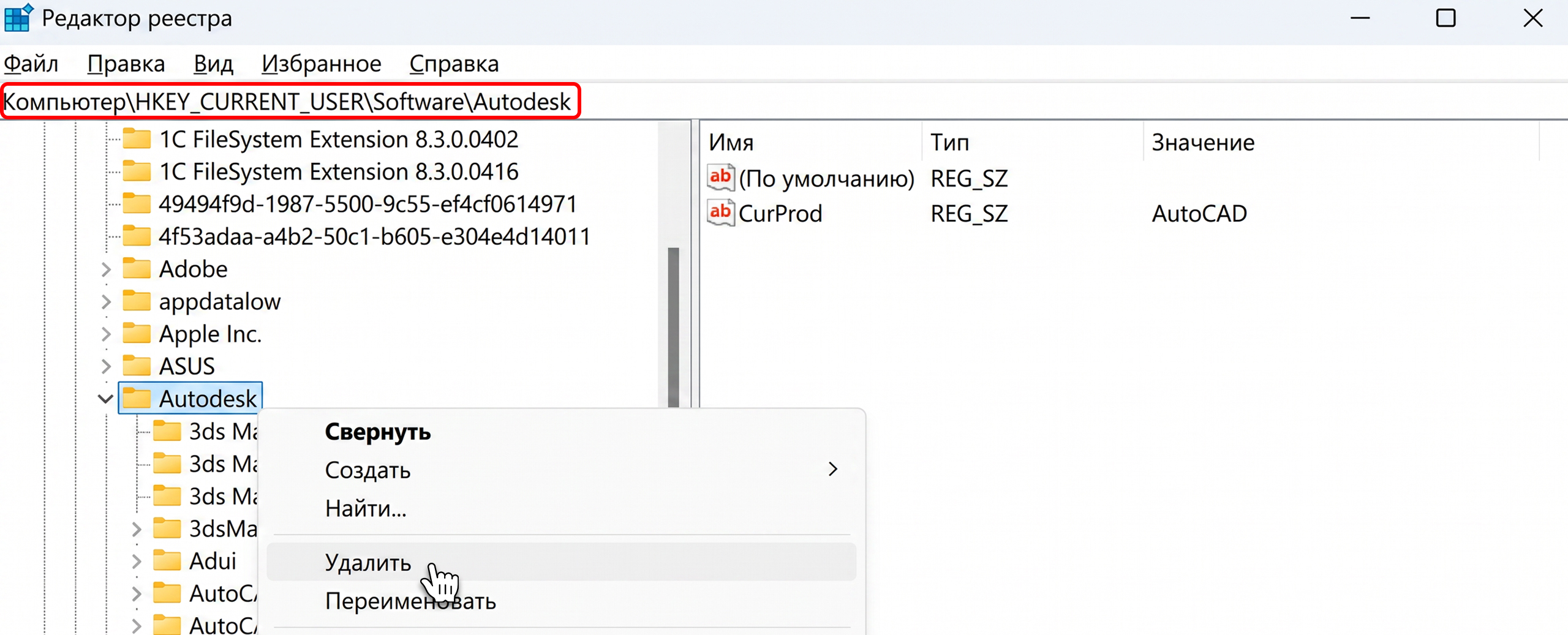The height and width of the screenshot is (635, 1568).
Task: Click the registry path address bar
Action: [x=784, y=102]
